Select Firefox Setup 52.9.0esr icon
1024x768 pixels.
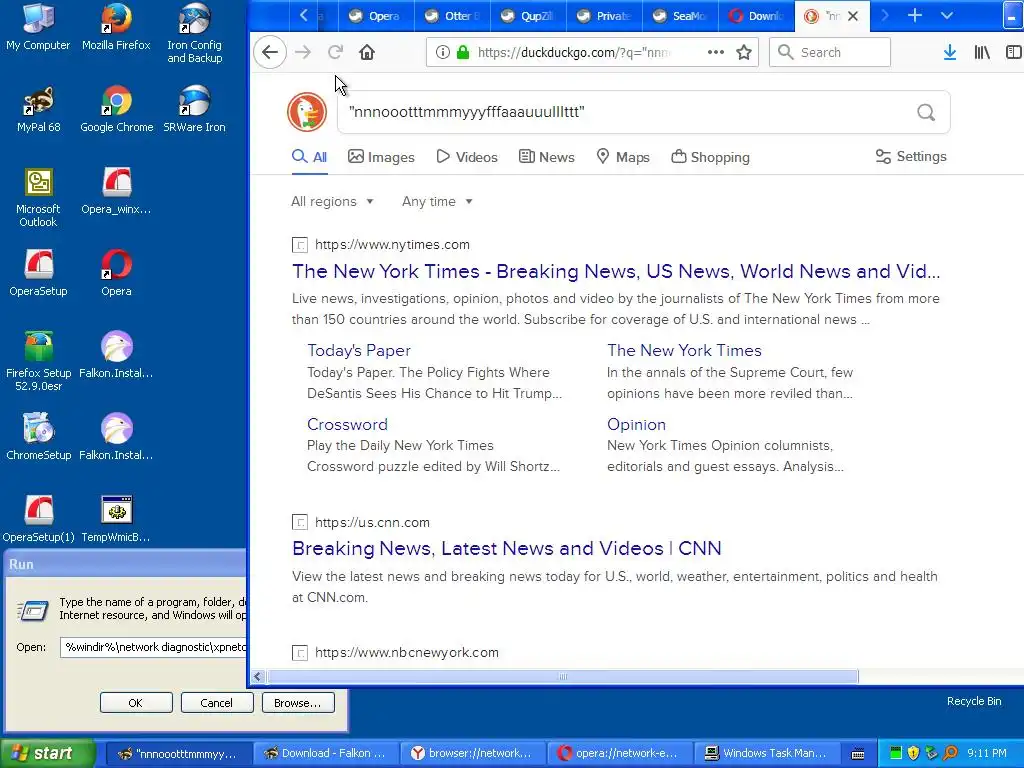[x=38, y=361]
